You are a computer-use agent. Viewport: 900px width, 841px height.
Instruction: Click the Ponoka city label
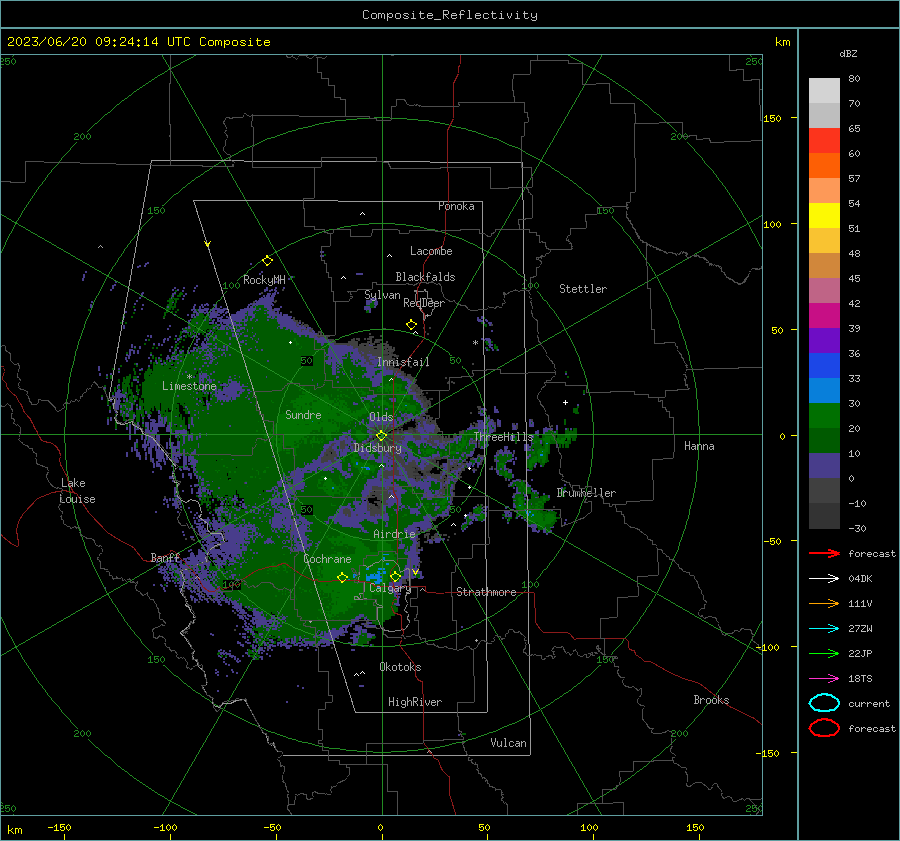[456, 206]
